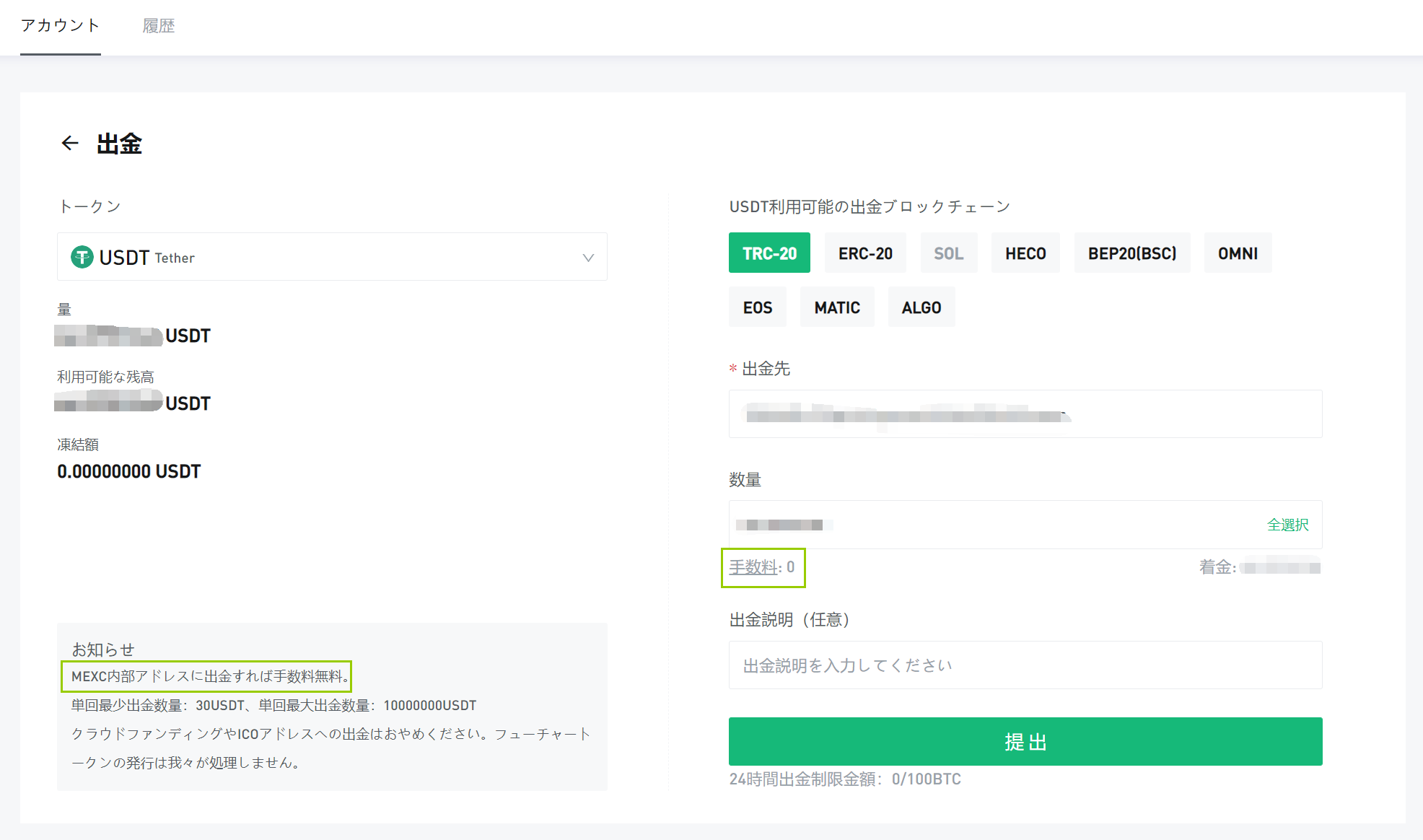Screen dimensions: 1423x840
Task: Pick the EOS withdrawal chain
Action: pos(757,307)
